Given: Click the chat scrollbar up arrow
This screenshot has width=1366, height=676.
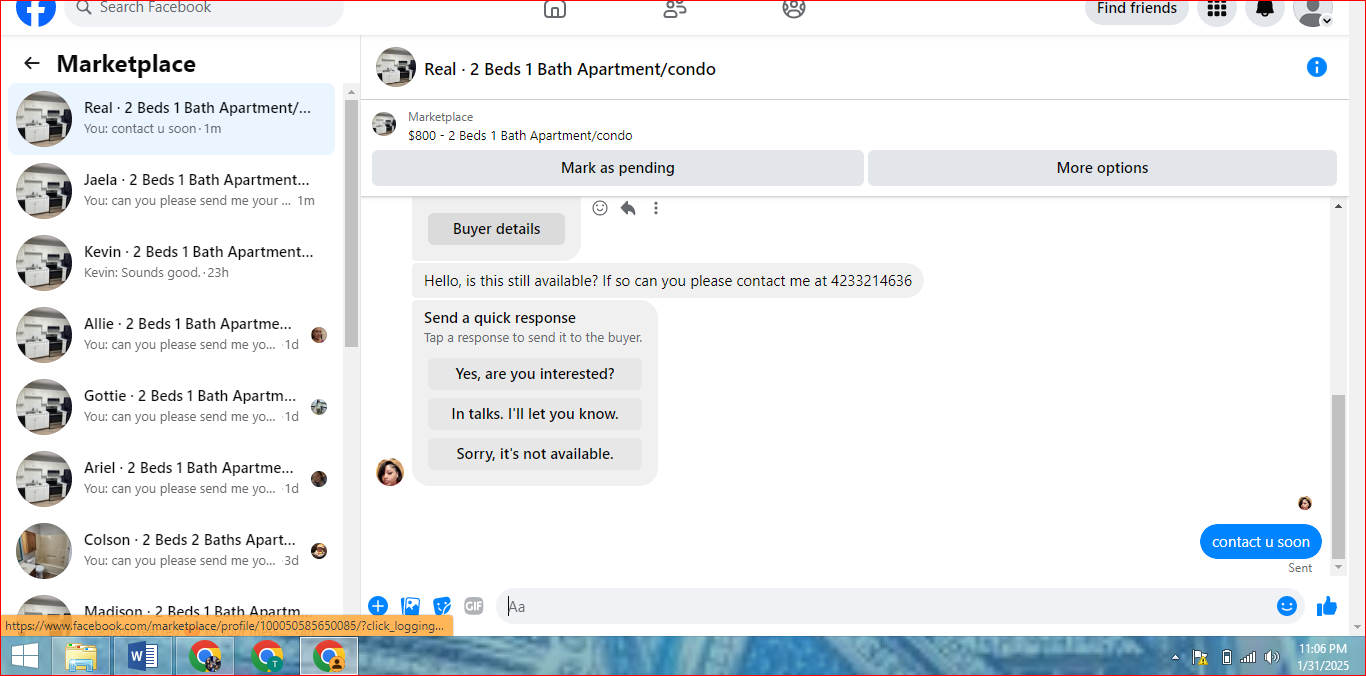Looking at the screenshot, I should (1339, 206).
